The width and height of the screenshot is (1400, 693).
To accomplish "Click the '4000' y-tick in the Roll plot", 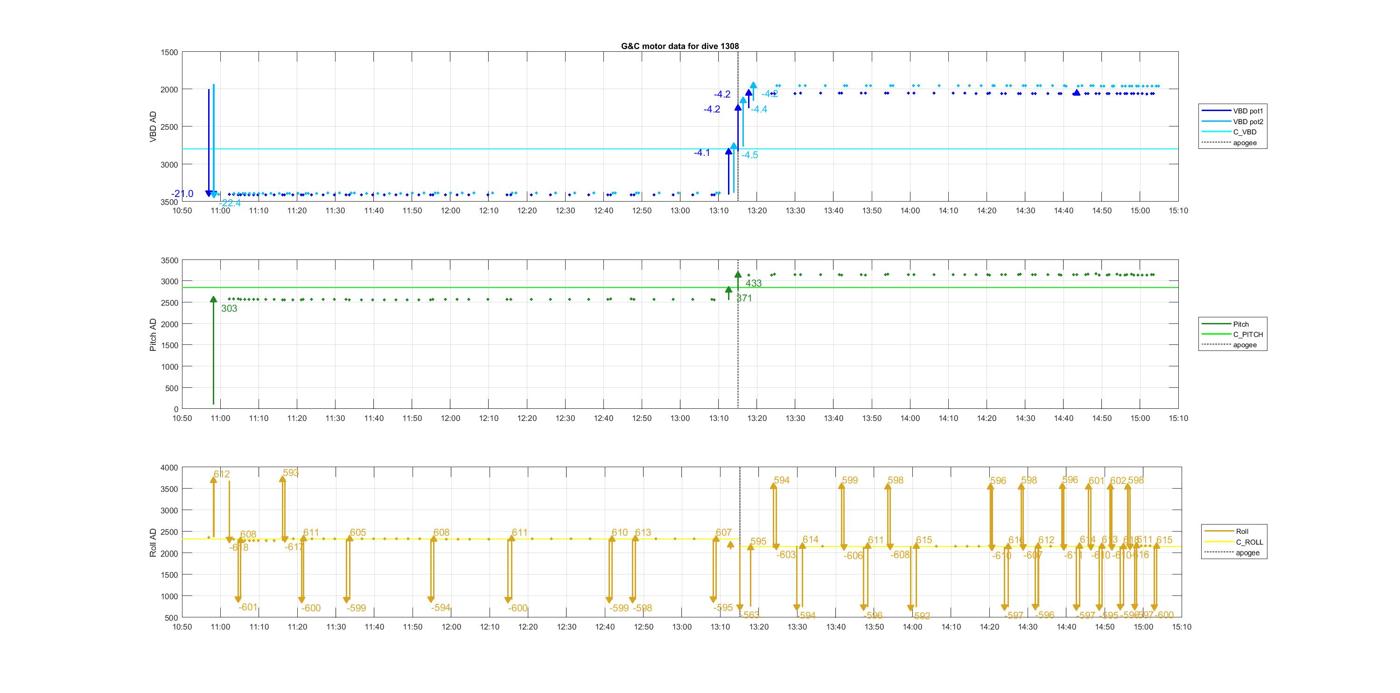I will (x=170, y=468).
